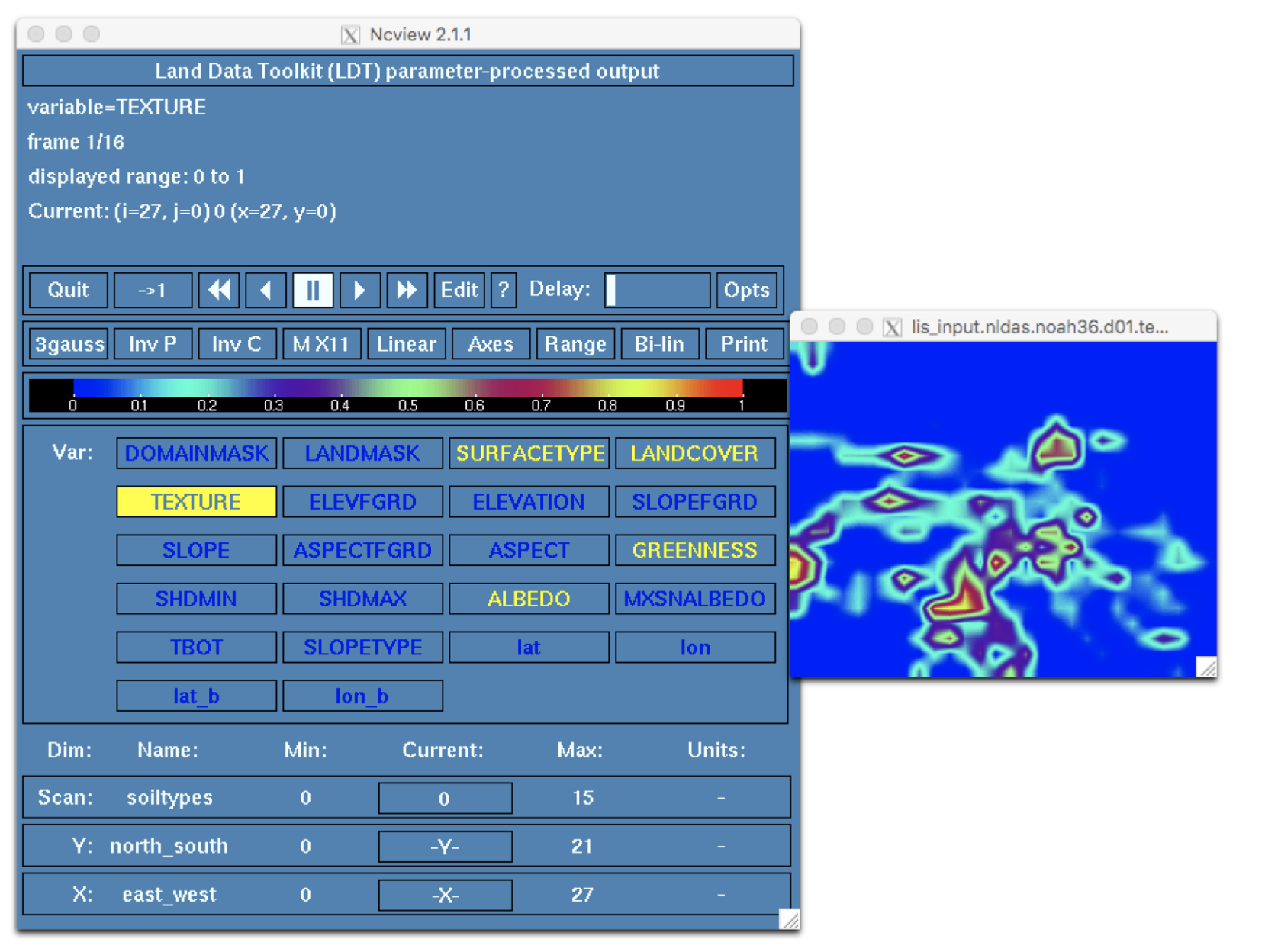The image size is (1265, 952).
Task: Click the -X- east_west dimension box
Action: coord(445,895)
